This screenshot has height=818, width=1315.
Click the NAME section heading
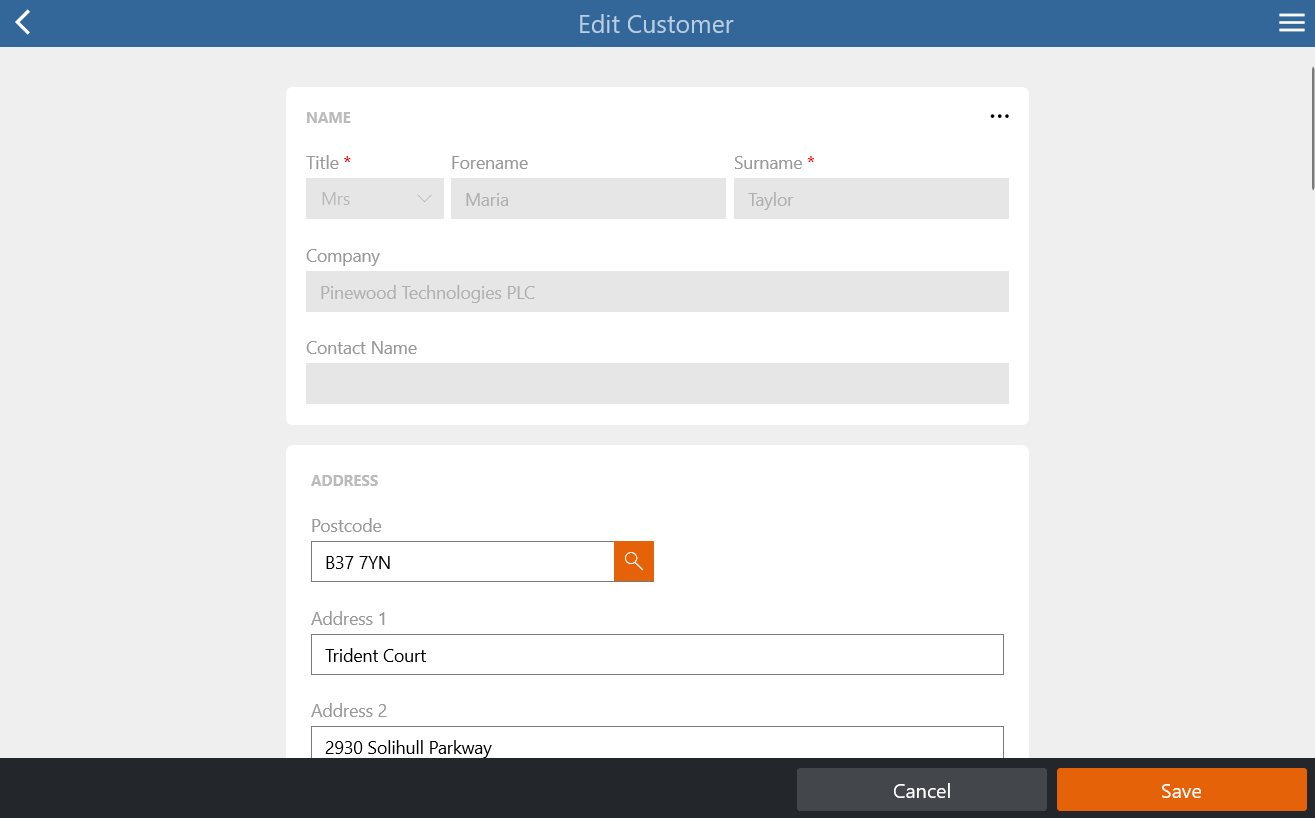tap(328, 117)
